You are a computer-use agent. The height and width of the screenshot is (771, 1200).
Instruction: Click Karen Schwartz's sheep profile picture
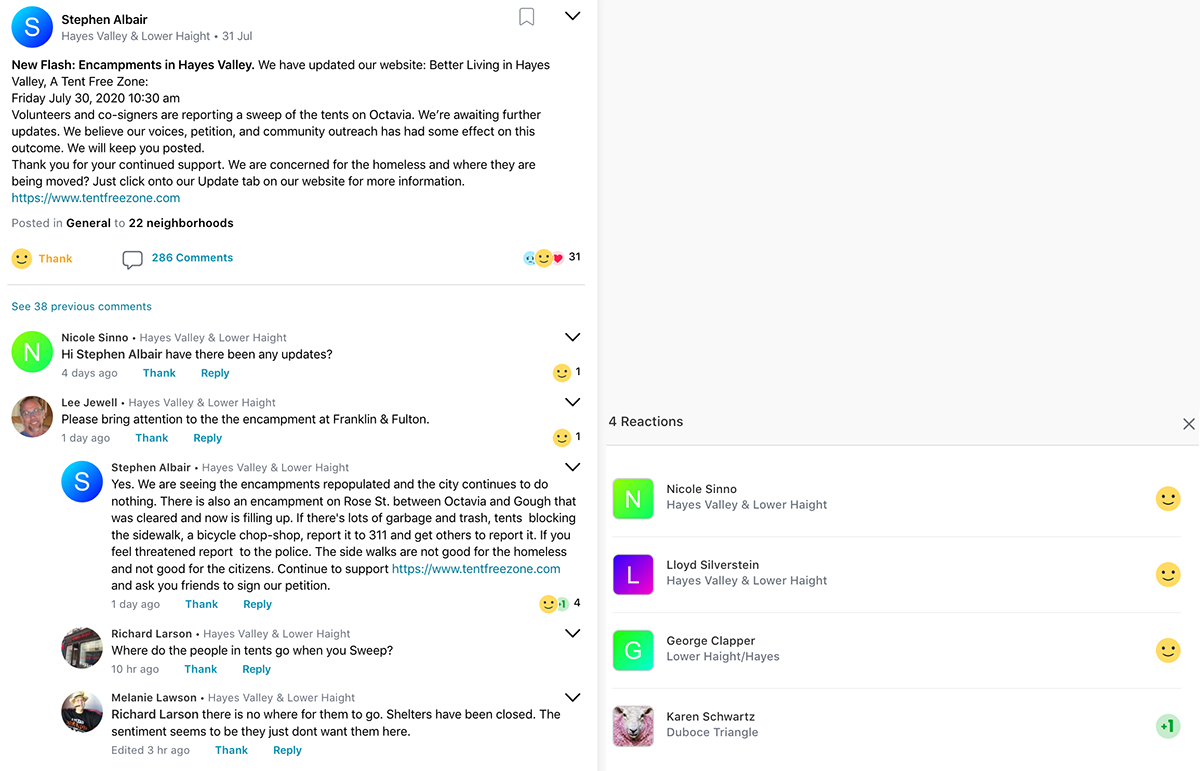(x=633, y=726)
